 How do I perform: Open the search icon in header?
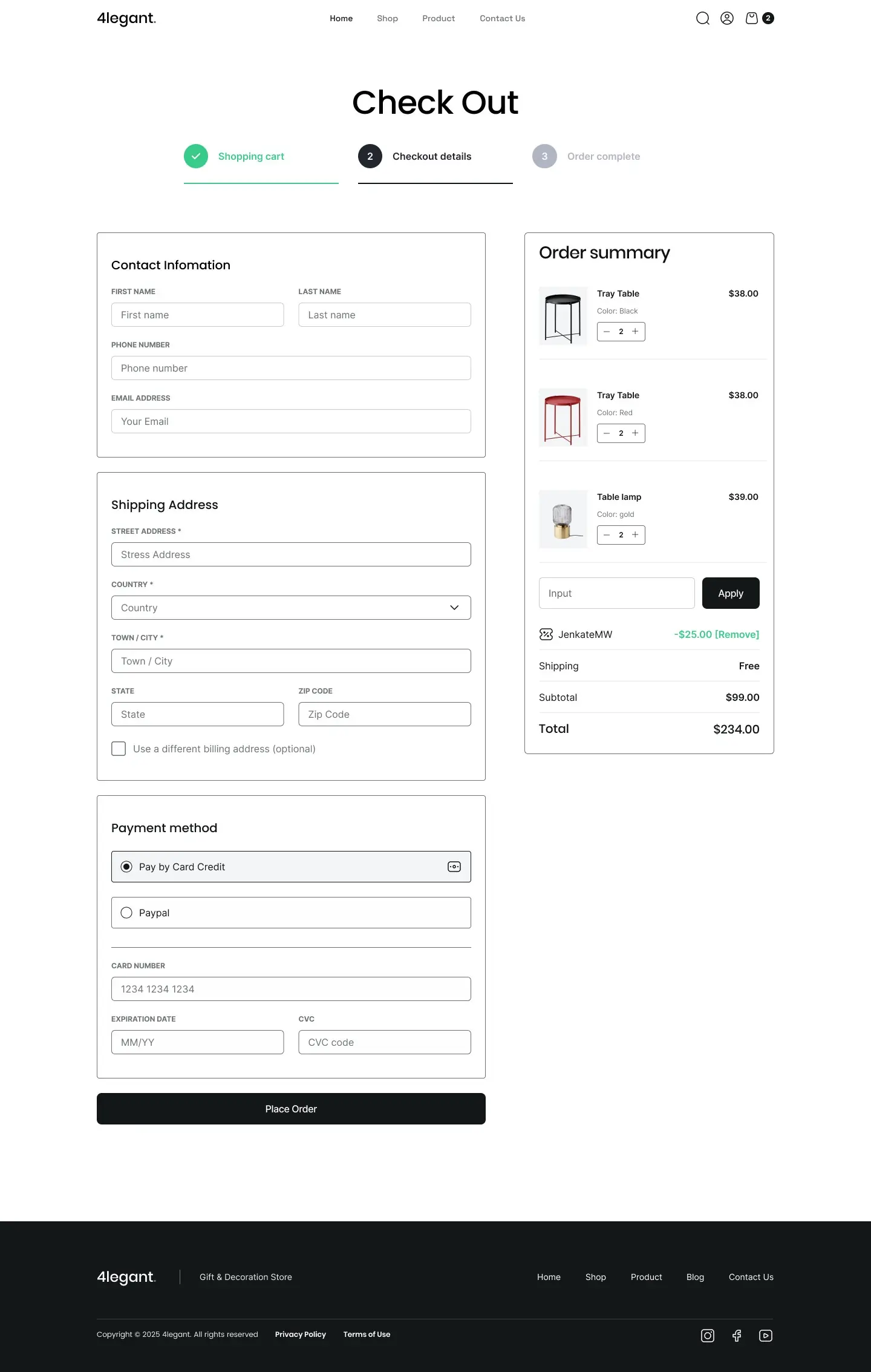click(x=702, y=18)
